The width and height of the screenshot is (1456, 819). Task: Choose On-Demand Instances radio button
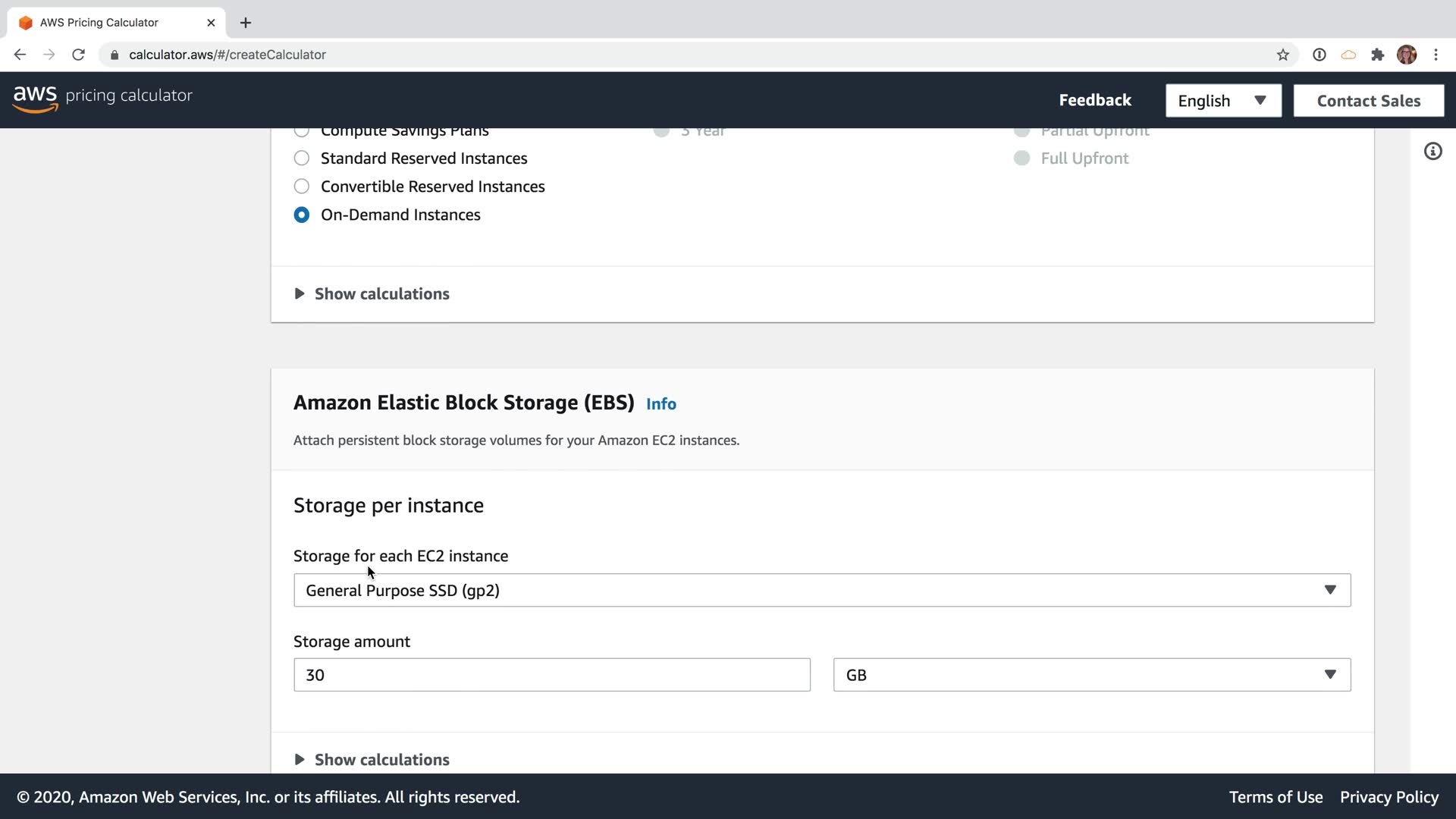pos(302,215)
